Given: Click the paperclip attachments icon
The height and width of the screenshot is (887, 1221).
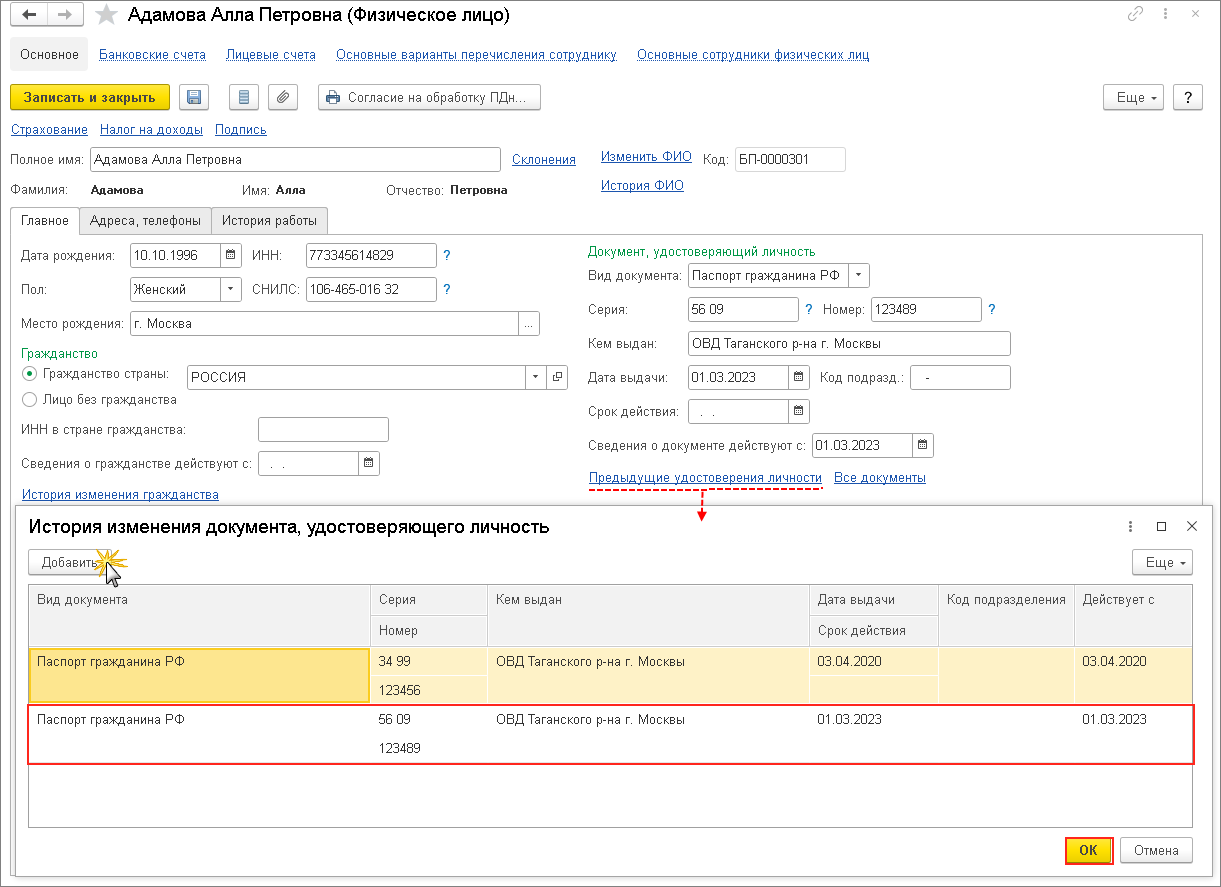Looking at the screenshot, I should click(x=283, y=97).
